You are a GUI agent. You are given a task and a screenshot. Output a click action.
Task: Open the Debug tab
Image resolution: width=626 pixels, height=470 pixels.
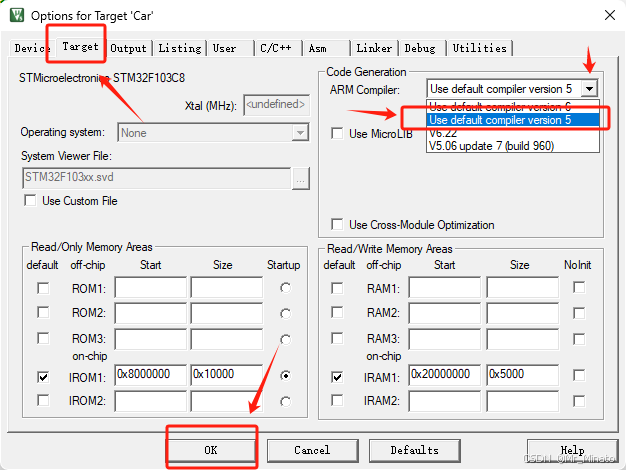point(422,48)
